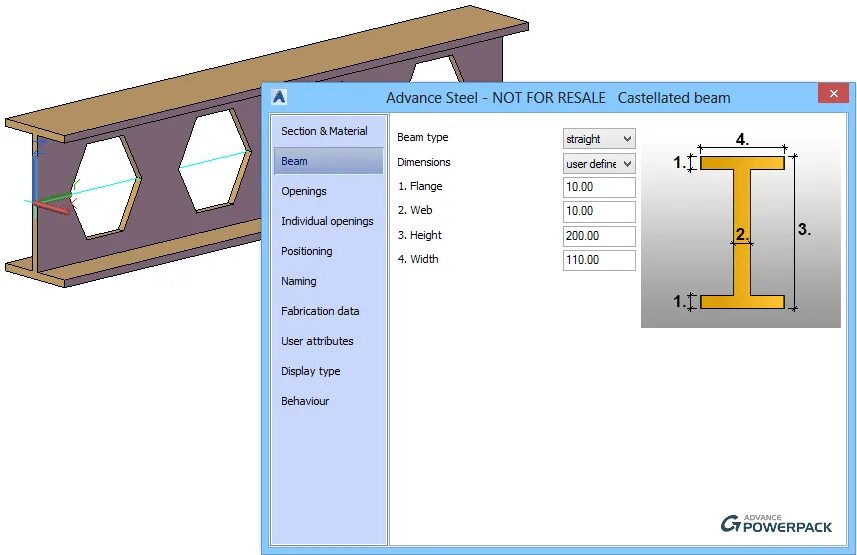Click the '3. Height' label

[420, 235]
